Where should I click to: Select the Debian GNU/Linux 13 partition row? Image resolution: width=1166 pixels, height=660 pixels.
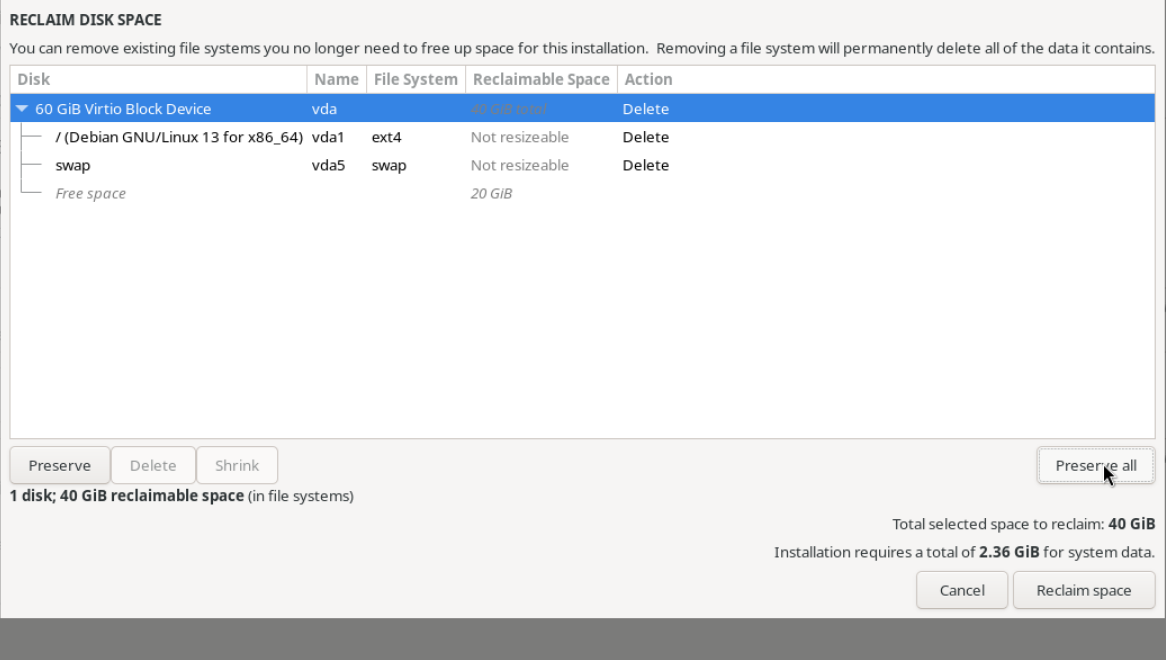582,137
